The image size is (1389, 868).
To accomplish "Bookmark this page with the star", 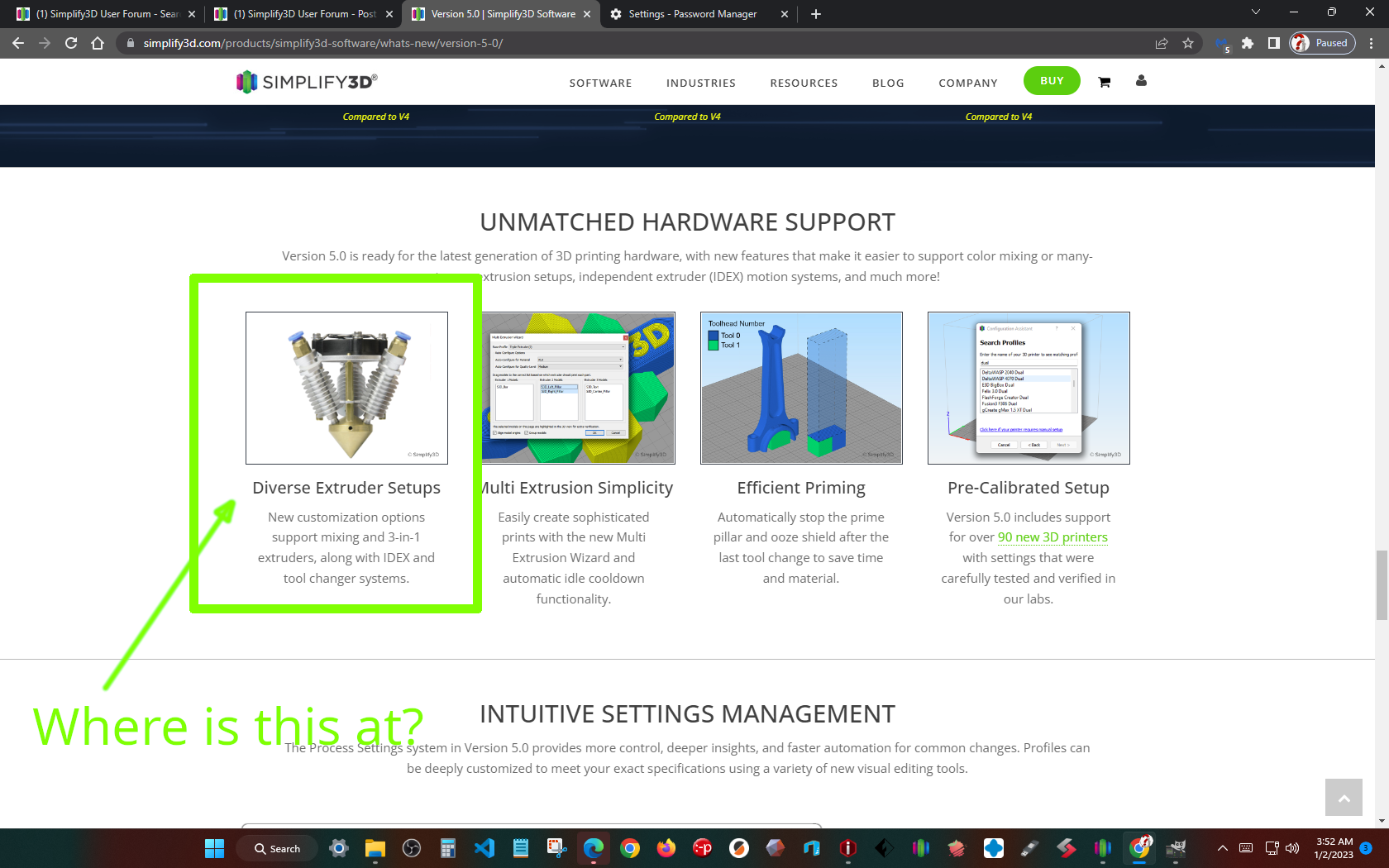I will (x=1188, y=43).
